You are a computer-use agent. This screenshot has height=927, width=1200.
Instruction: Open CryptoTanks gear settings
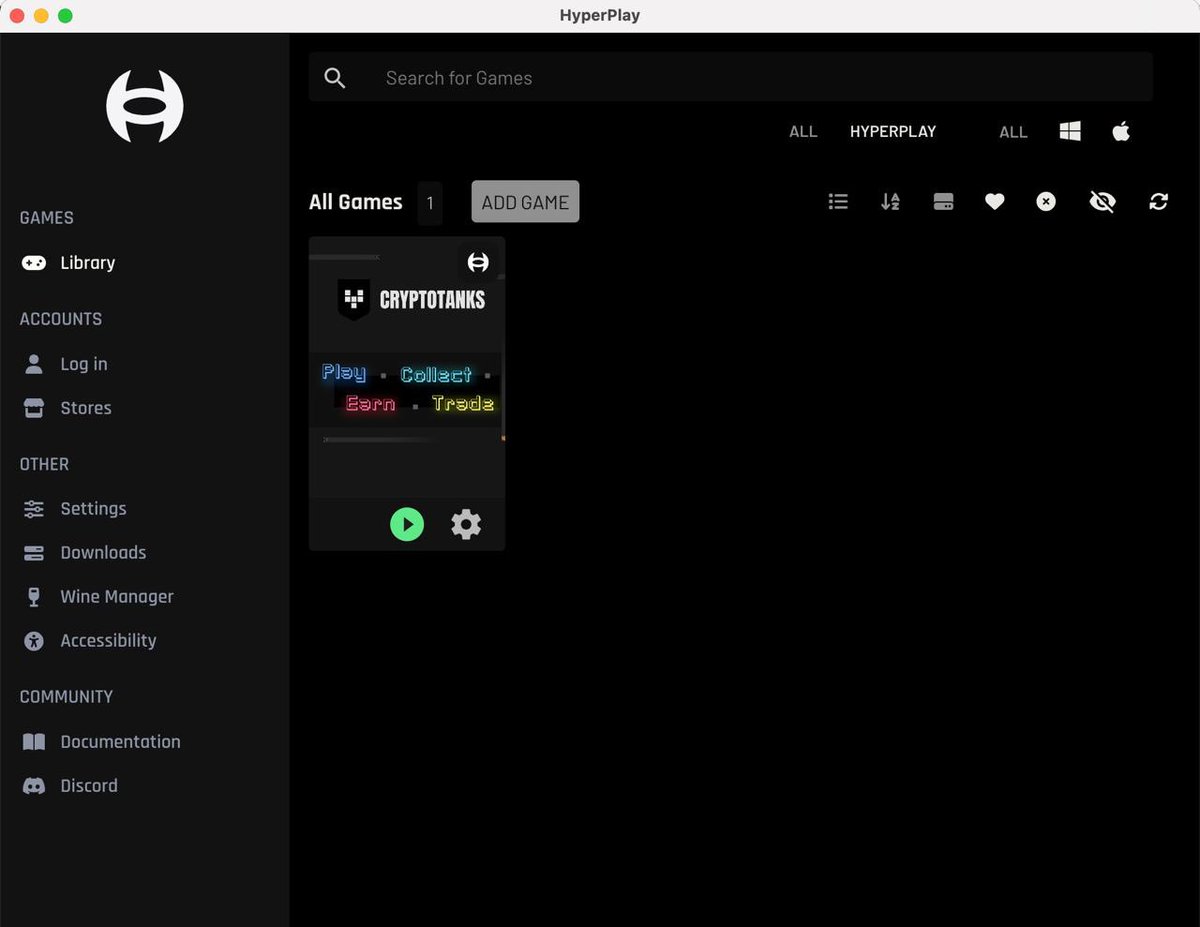point(466,524)
